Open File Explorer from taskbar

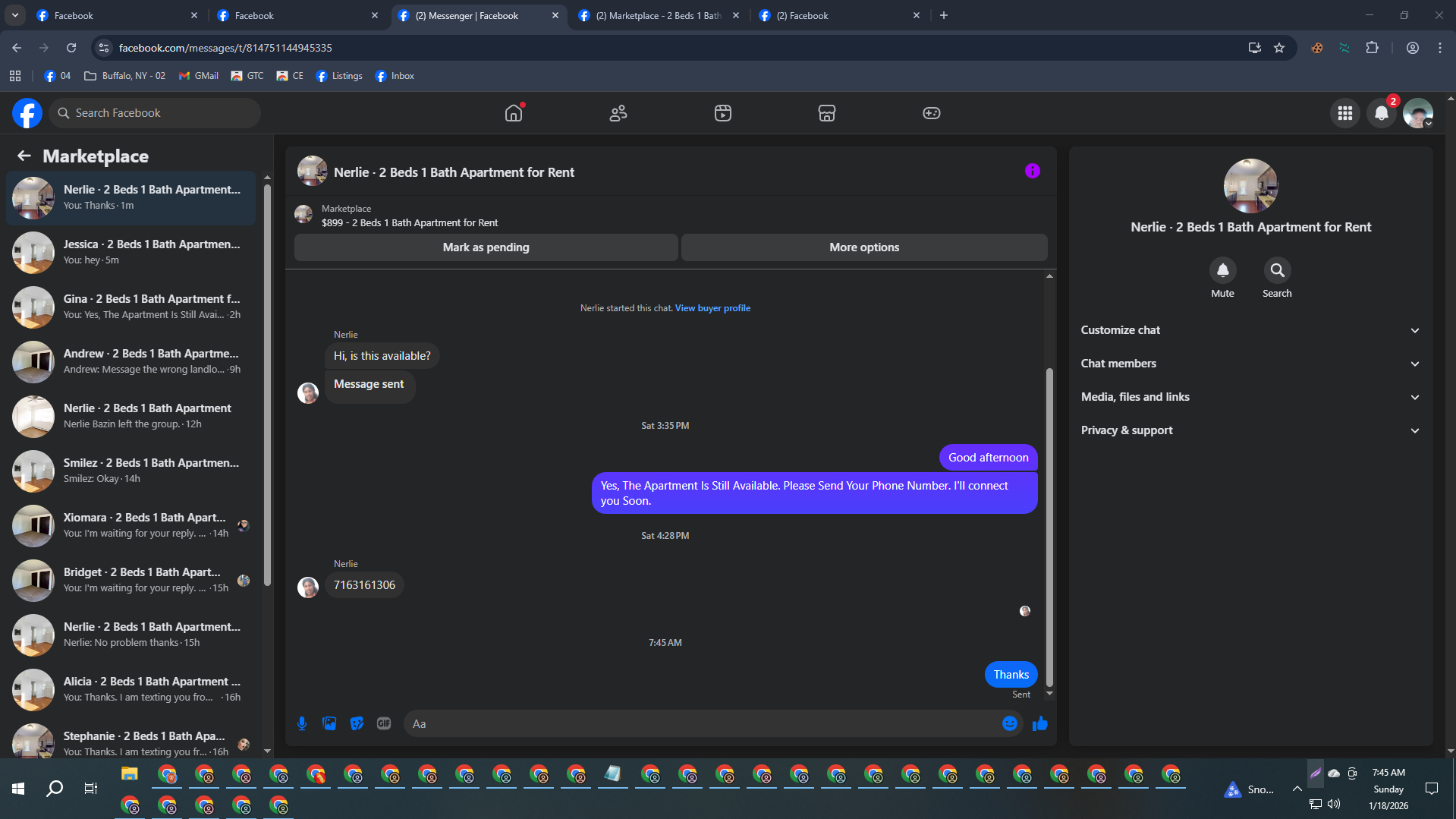coord(130,774)
